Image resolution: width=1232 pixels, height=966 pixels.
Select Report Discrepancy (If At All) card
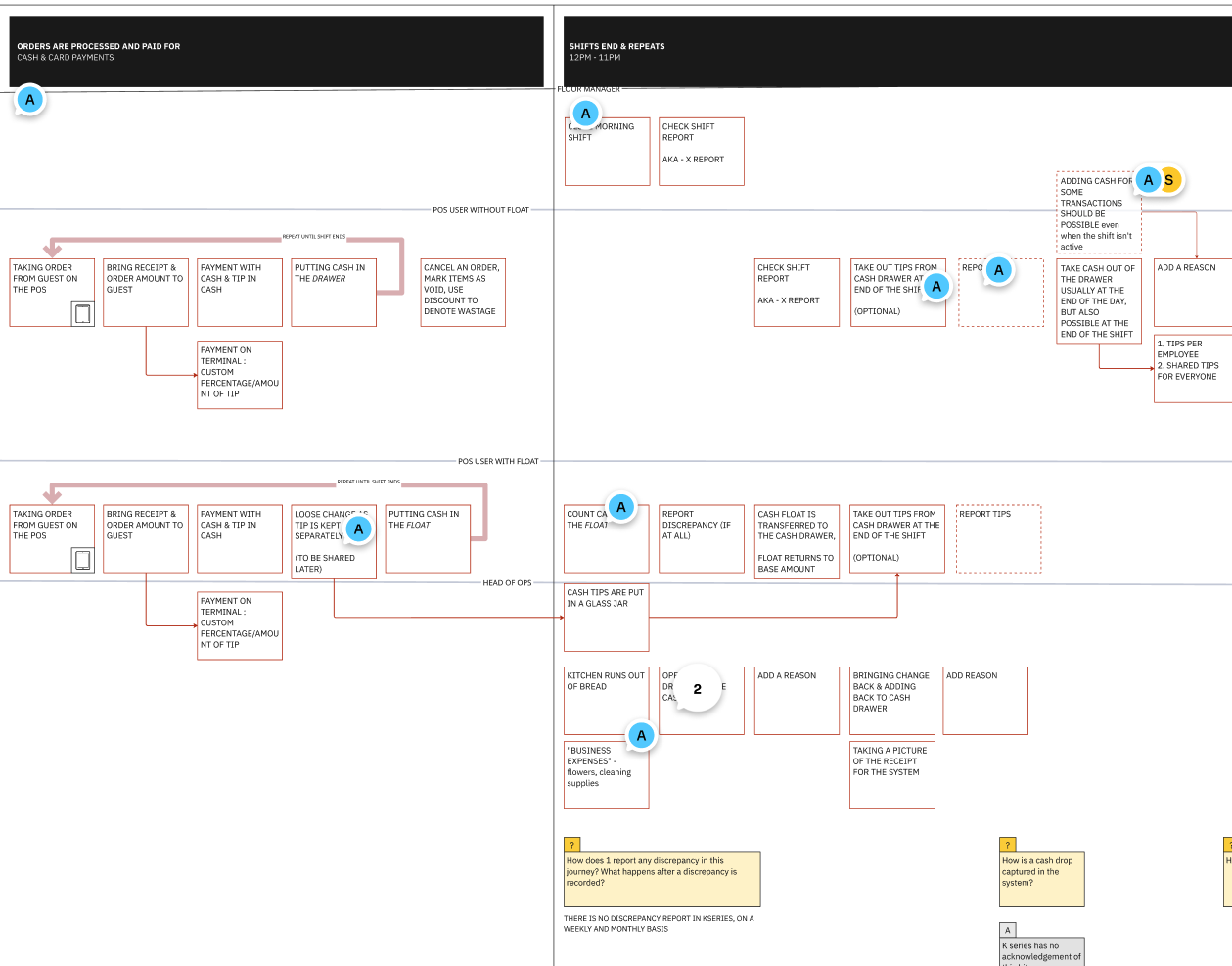702,539
